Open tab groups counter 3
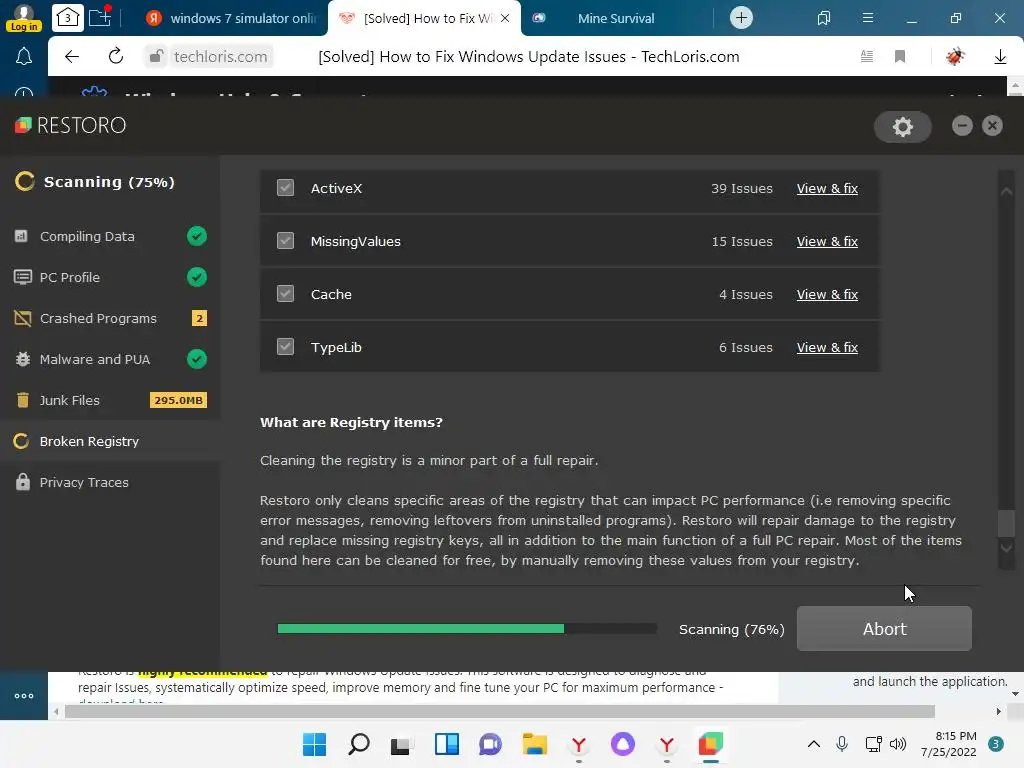The width and height of the screenshot is (1024, 768). pos(68,18)
